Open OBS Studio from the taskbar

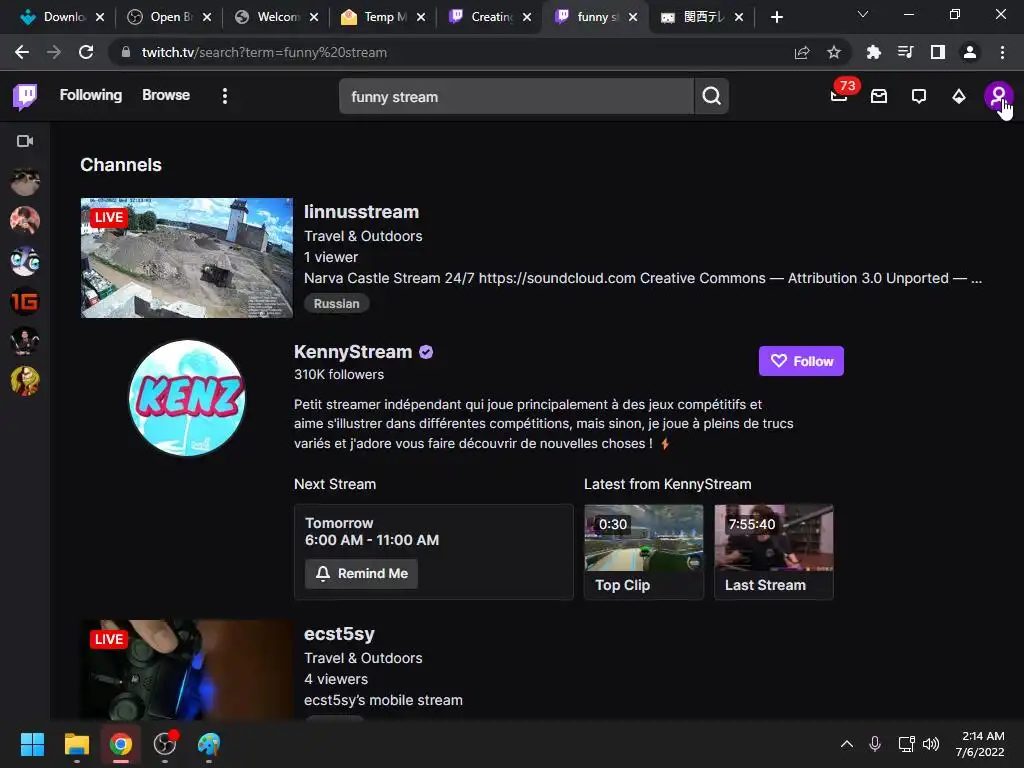pos(165,744)
